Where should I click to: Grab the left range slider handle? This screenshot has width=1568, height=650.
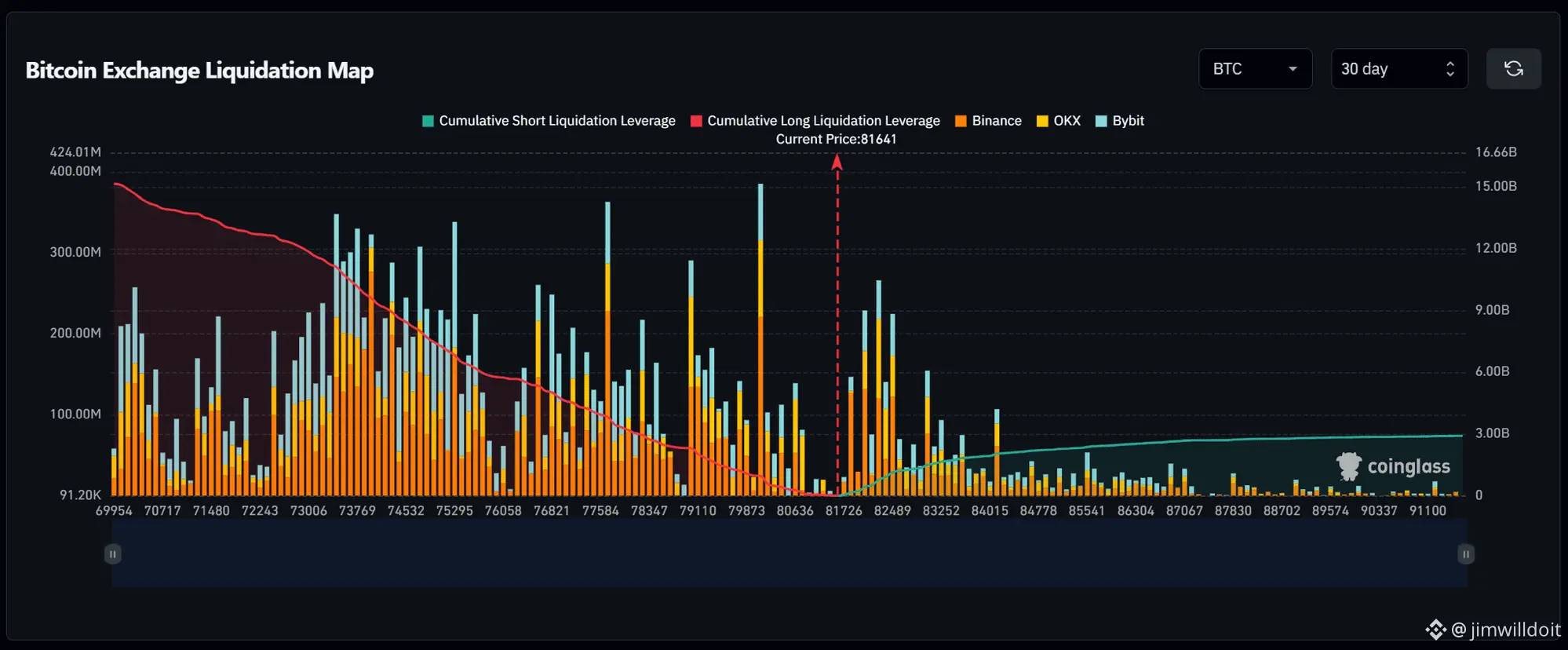[113, 554]
